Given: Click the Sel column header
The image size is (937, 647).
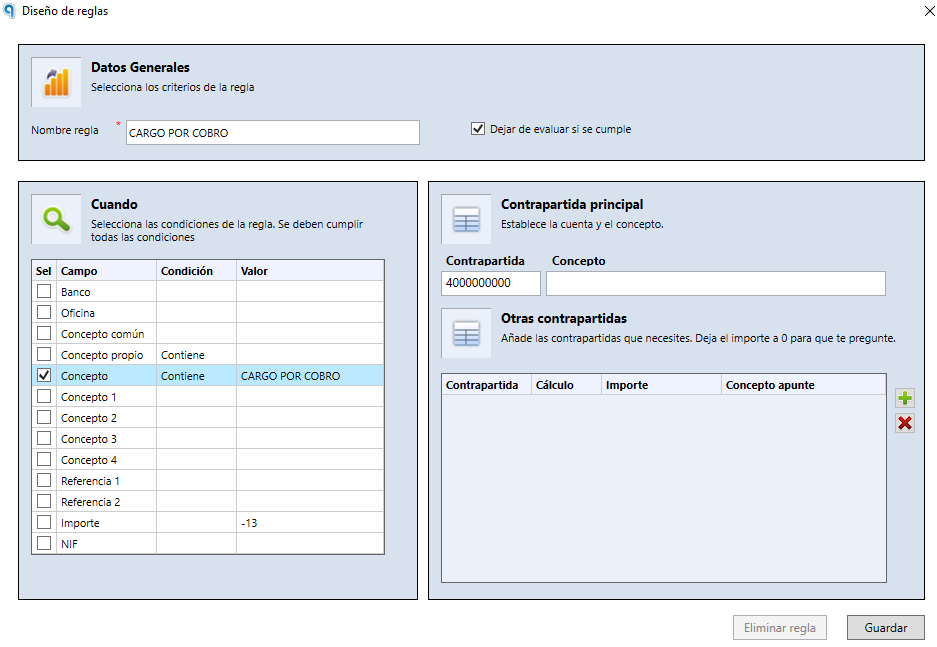Looking at the screenshot, I should pos(44,271).
